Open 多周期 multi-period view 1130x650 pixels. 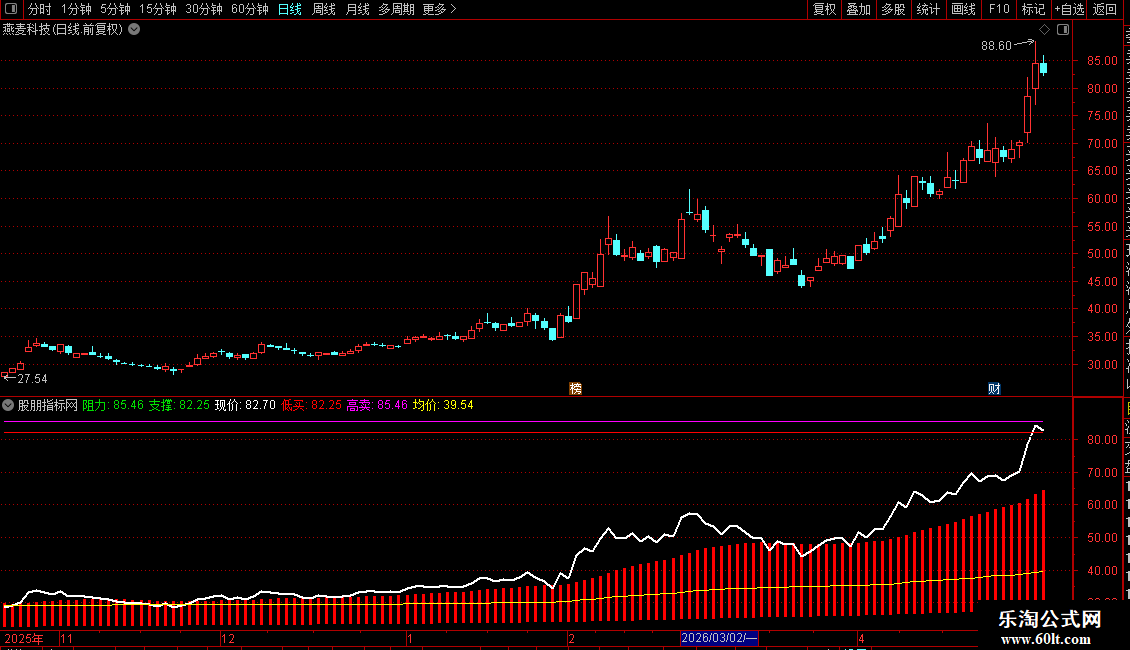click(x=396, y=9)
